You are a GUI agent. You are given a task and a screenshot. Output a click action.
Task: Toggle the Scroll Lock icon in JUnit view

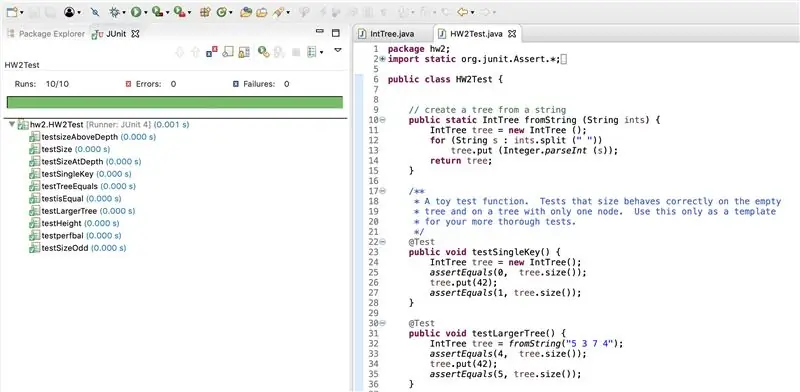coord(244,52)
